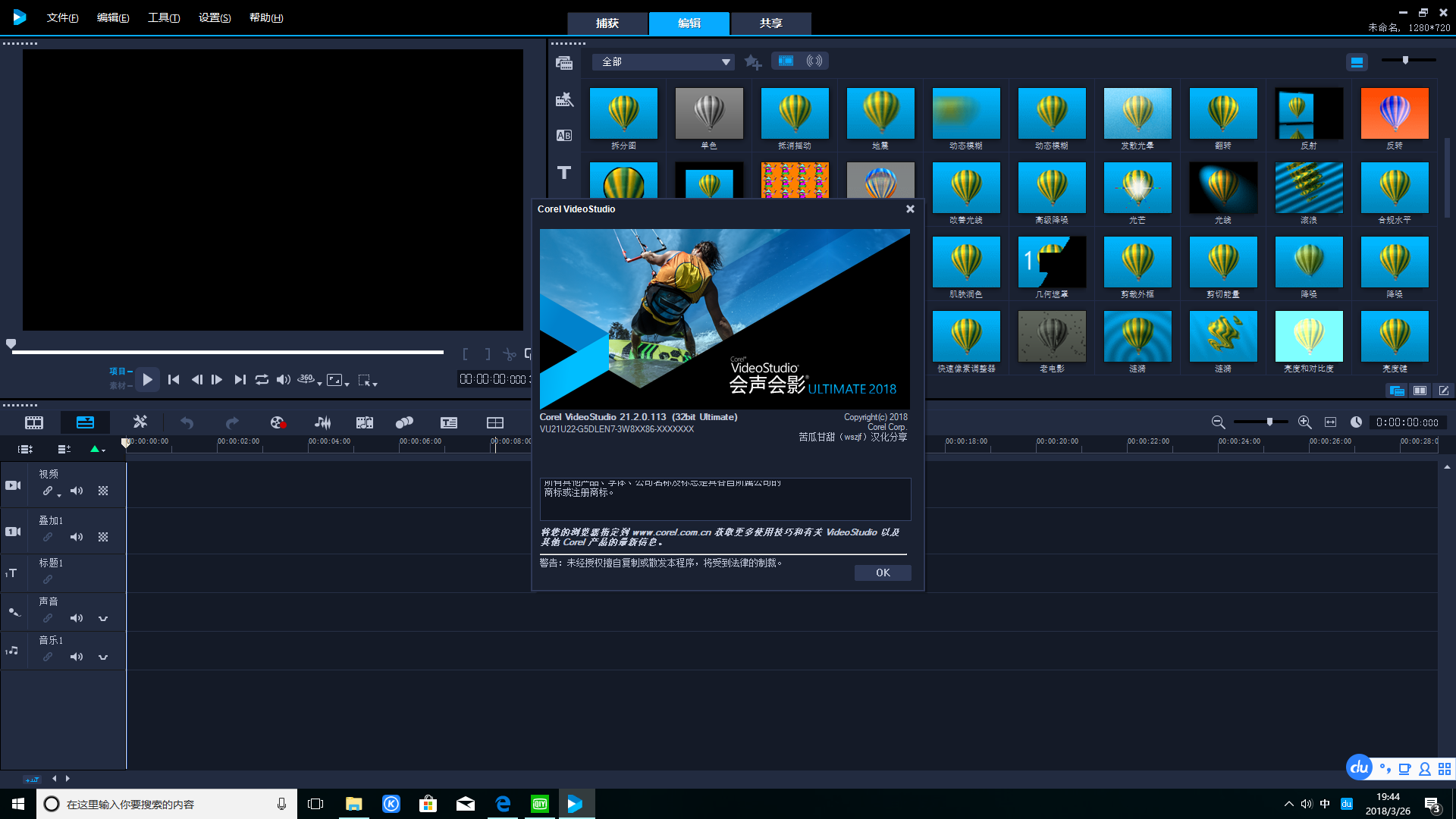The width and height of the screenshot is (1456, 819).
Task: Open sound mixer icon
Action: [x=322, y=422]
